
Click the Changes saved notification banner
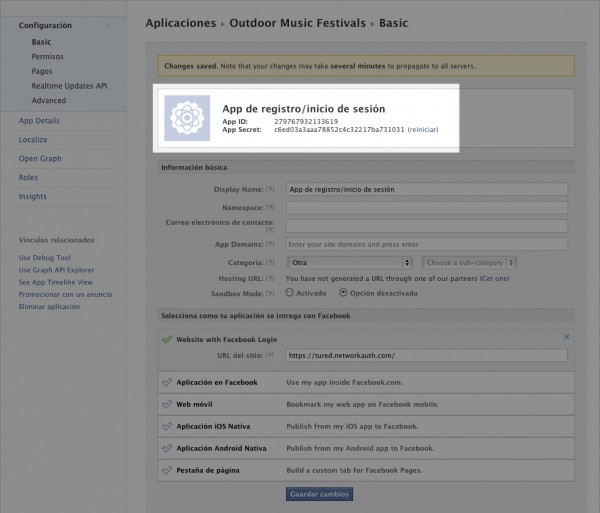tap(366, 66)
